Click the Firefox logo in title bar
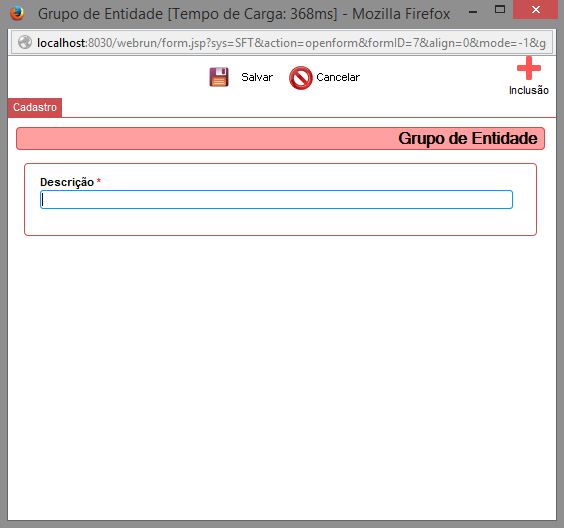The image size is (564, 528). (x=17, y=13)
